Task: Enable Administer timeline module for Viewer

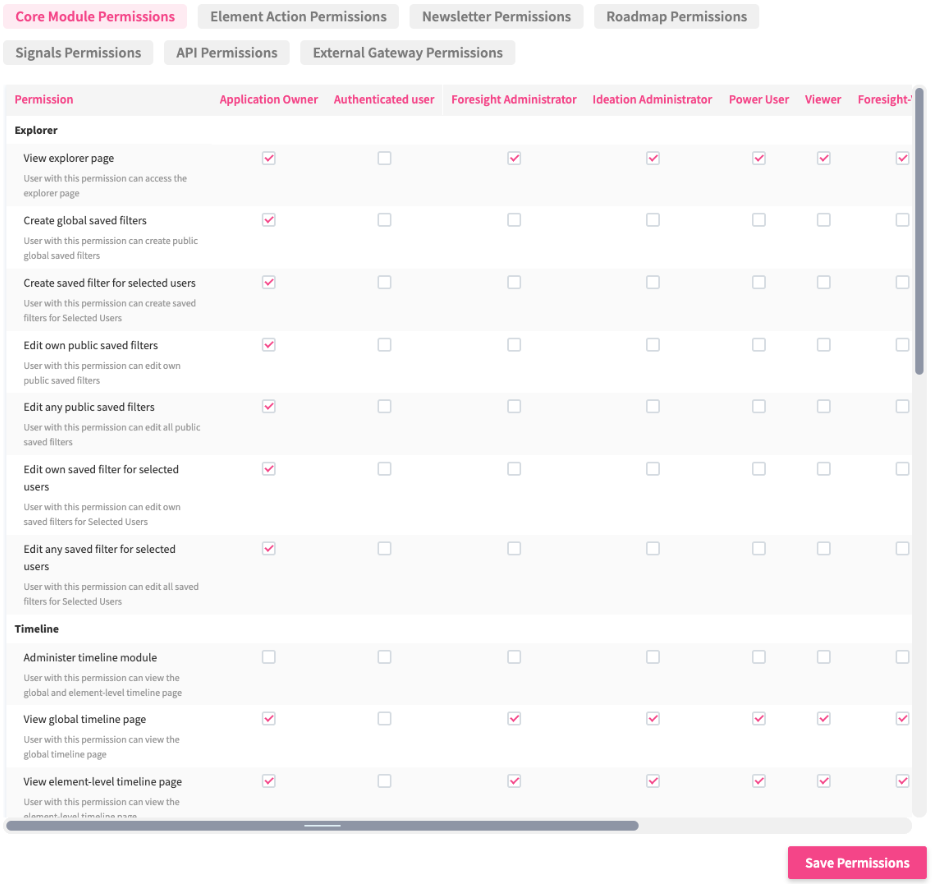Action: pos(823,657)
